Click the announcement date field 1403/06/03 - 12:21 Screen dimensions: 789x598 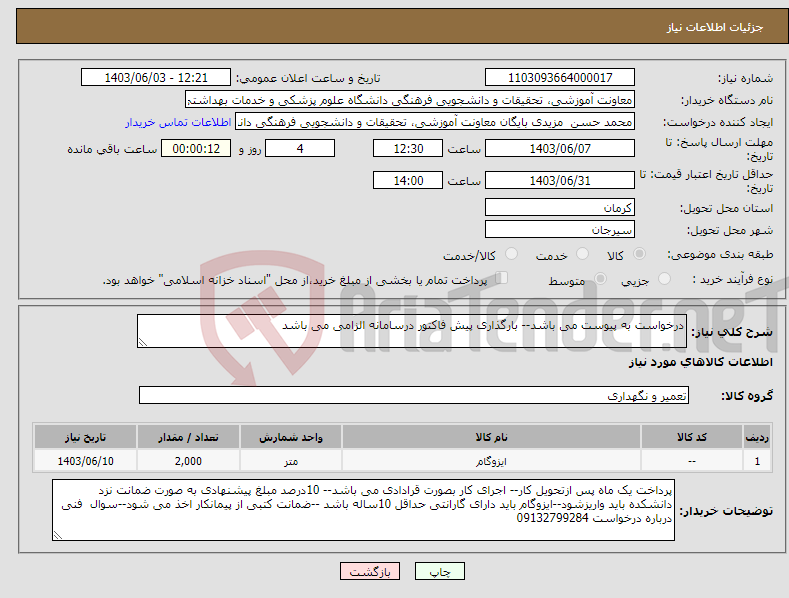[156, 78]
